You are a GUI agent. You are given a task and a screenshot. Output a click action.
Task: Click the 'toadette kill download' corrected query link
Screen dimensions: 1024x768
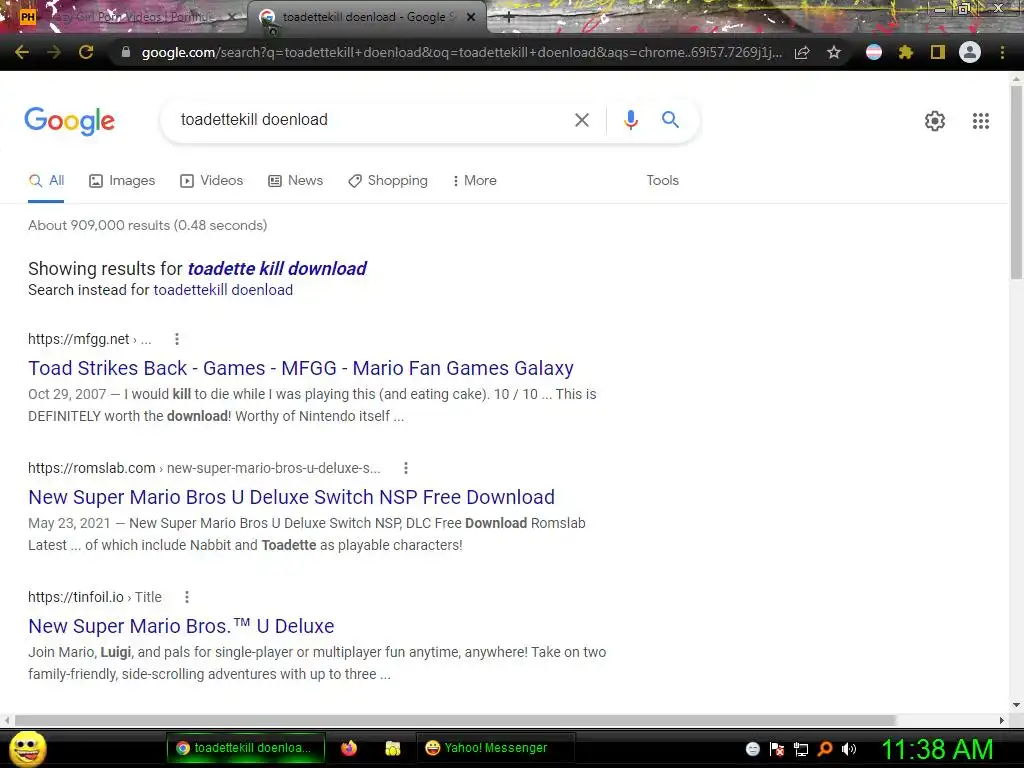[277, 268]
